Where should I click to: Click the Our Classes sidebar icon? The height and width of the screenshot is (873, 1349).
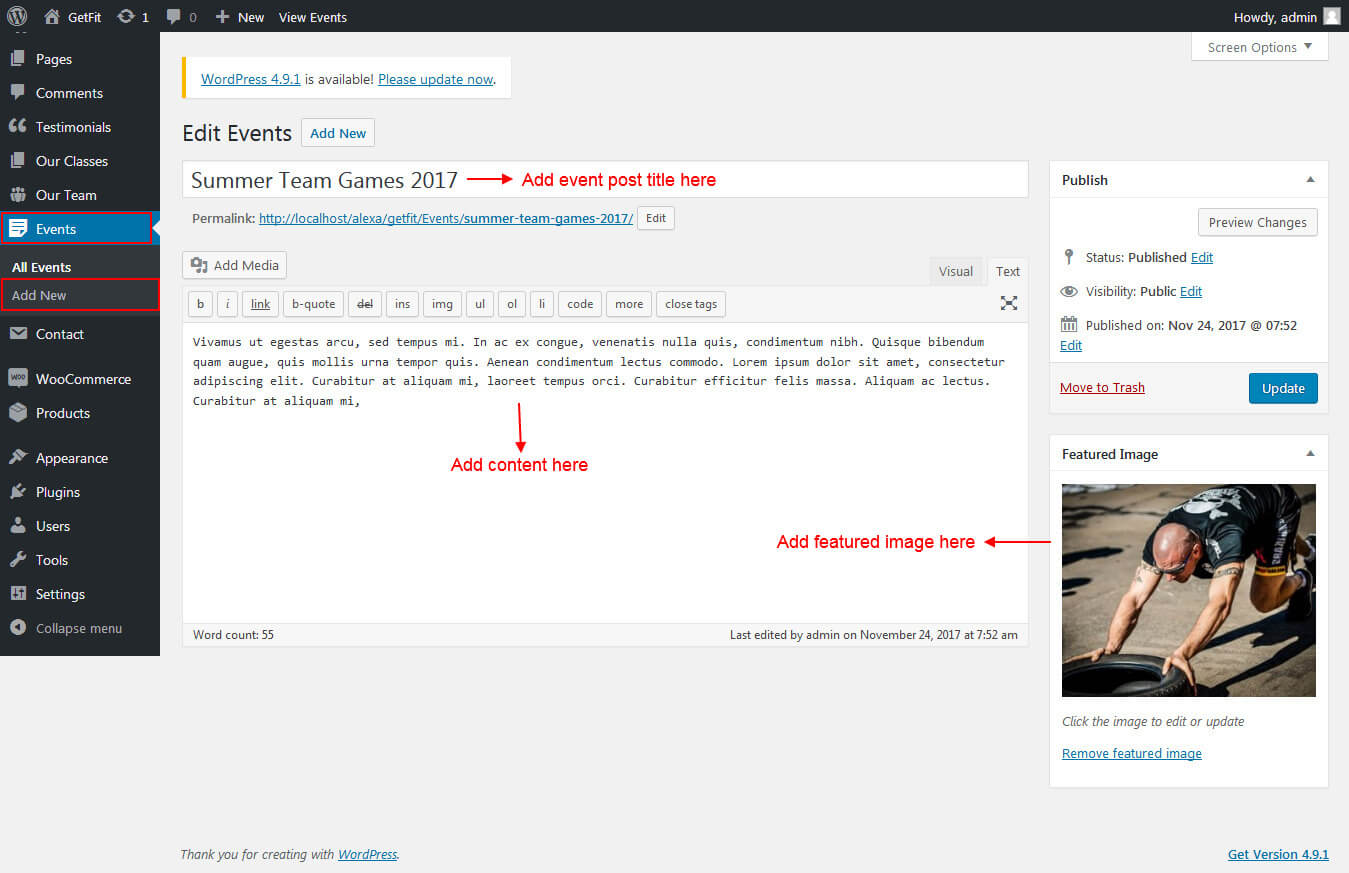tap(17, 161)
